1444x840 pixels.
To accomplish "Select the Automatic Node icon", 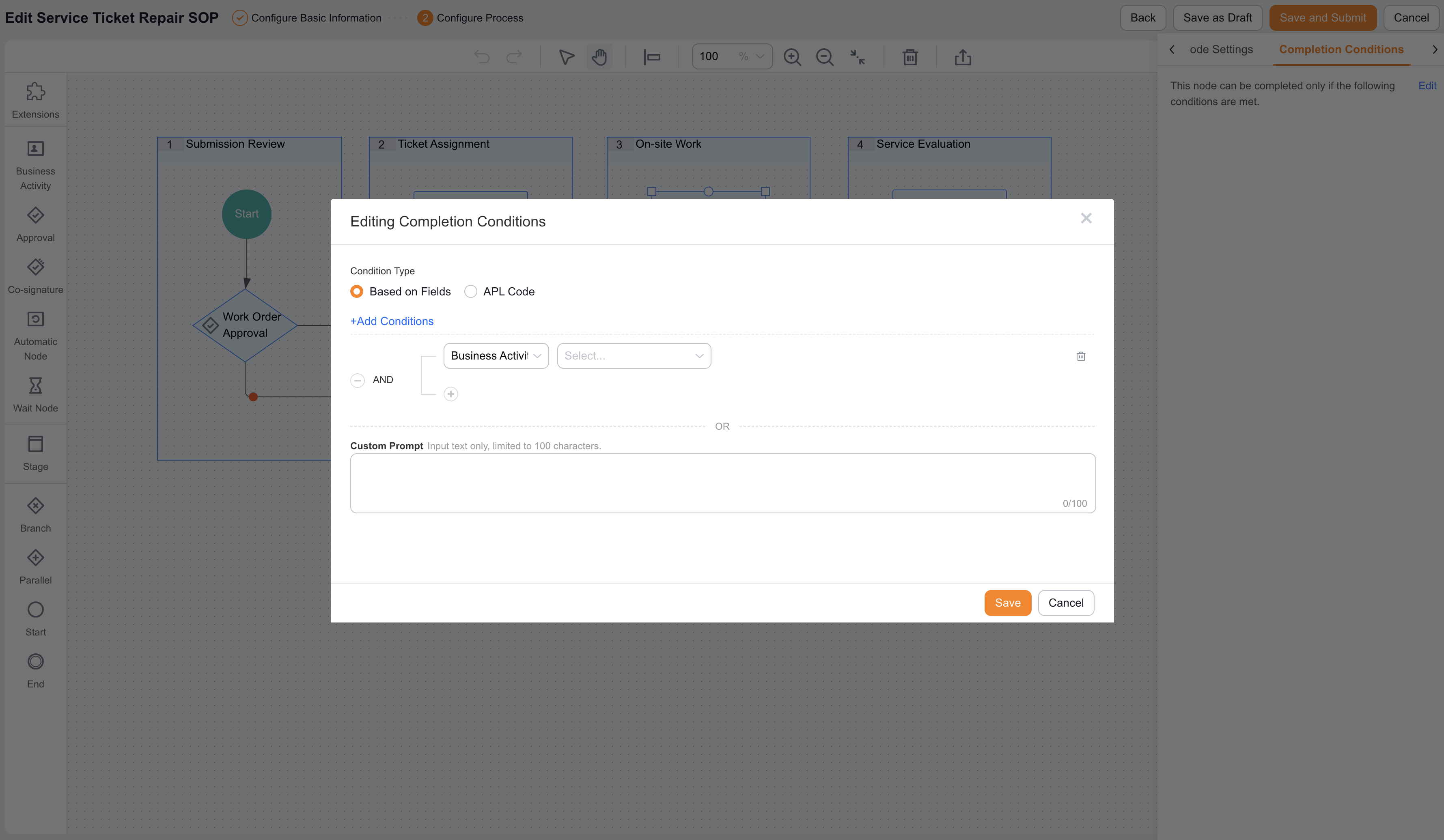I will 36,319.
